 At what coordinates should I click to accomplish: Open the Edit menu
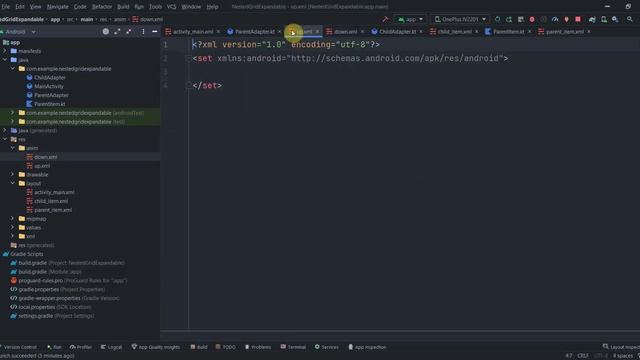coord(20,7)
